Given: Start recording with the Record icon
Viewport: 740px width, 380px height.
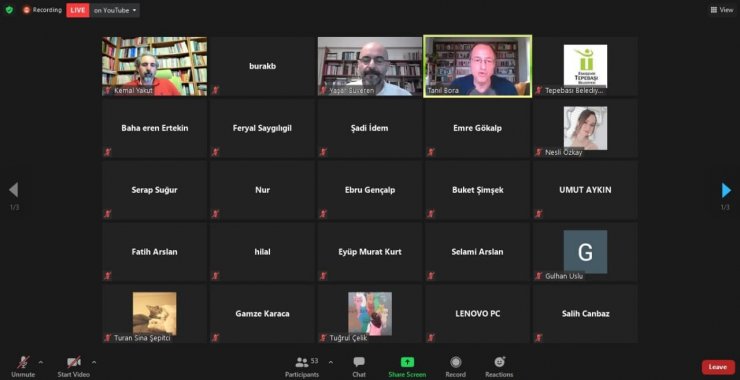Looking at the screenshot, I should click(455, 362).
